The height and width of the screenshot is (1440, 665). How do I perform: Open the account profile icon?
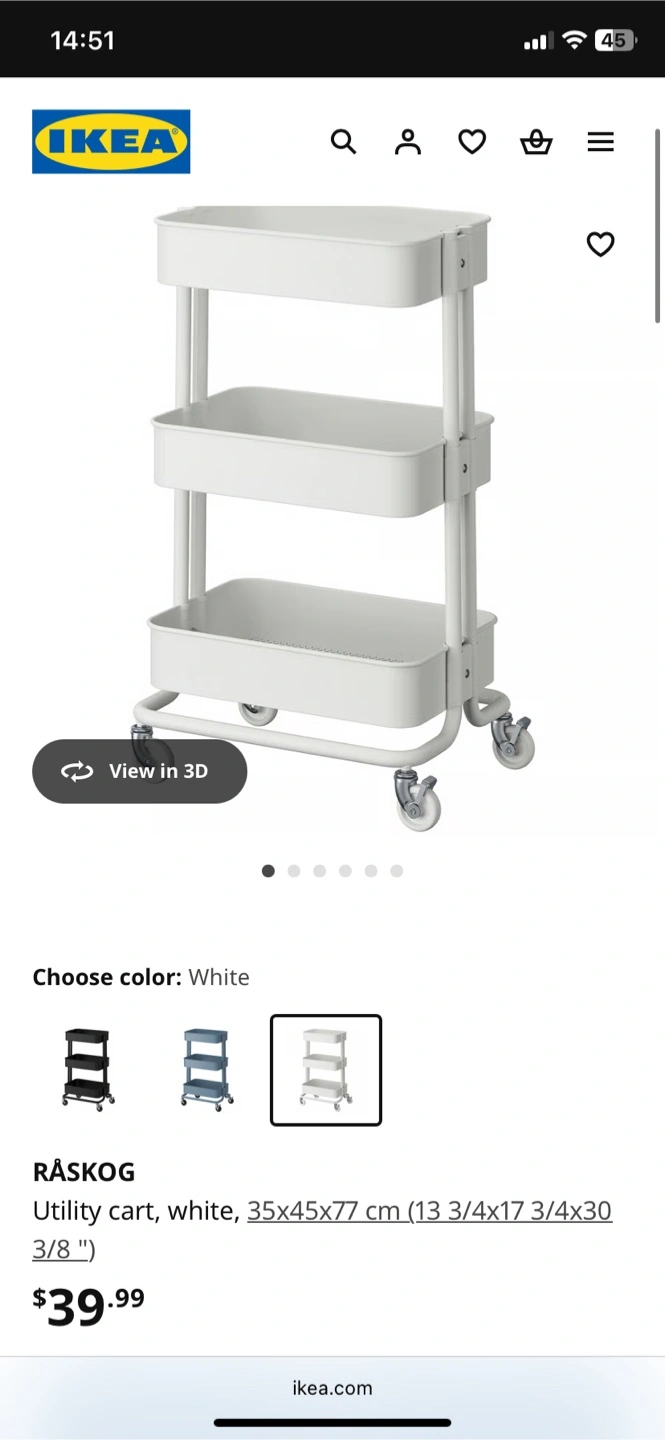coord(408,142)
